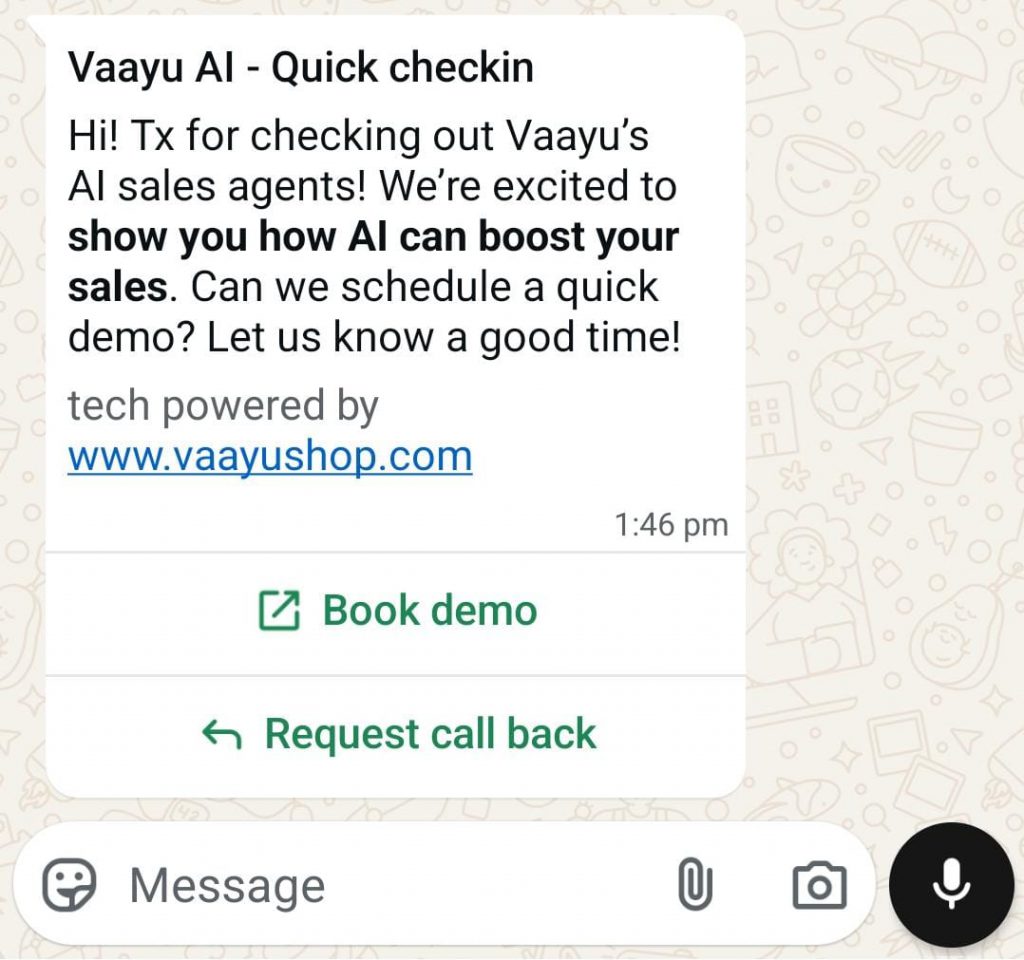The width and height of the screenshot is (1024, 960).
Task: Focus the Message input field
Action: (392, 885)
